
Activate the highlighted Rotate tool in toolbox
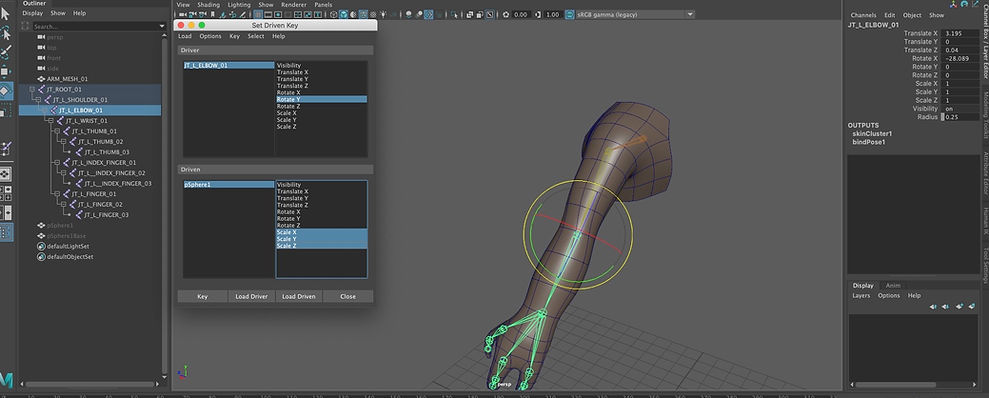(5, 91)
